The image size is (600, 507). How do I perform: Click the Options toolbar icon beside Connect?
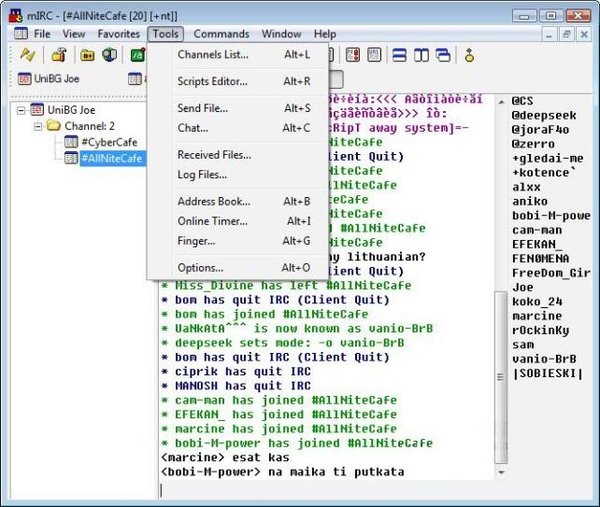pos(59,55)
